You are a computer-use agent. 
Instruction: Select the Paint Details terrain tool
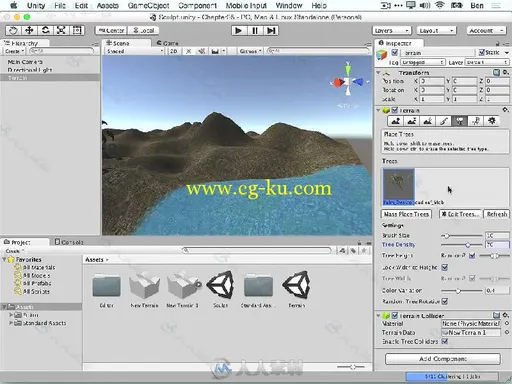pos(476,121)
